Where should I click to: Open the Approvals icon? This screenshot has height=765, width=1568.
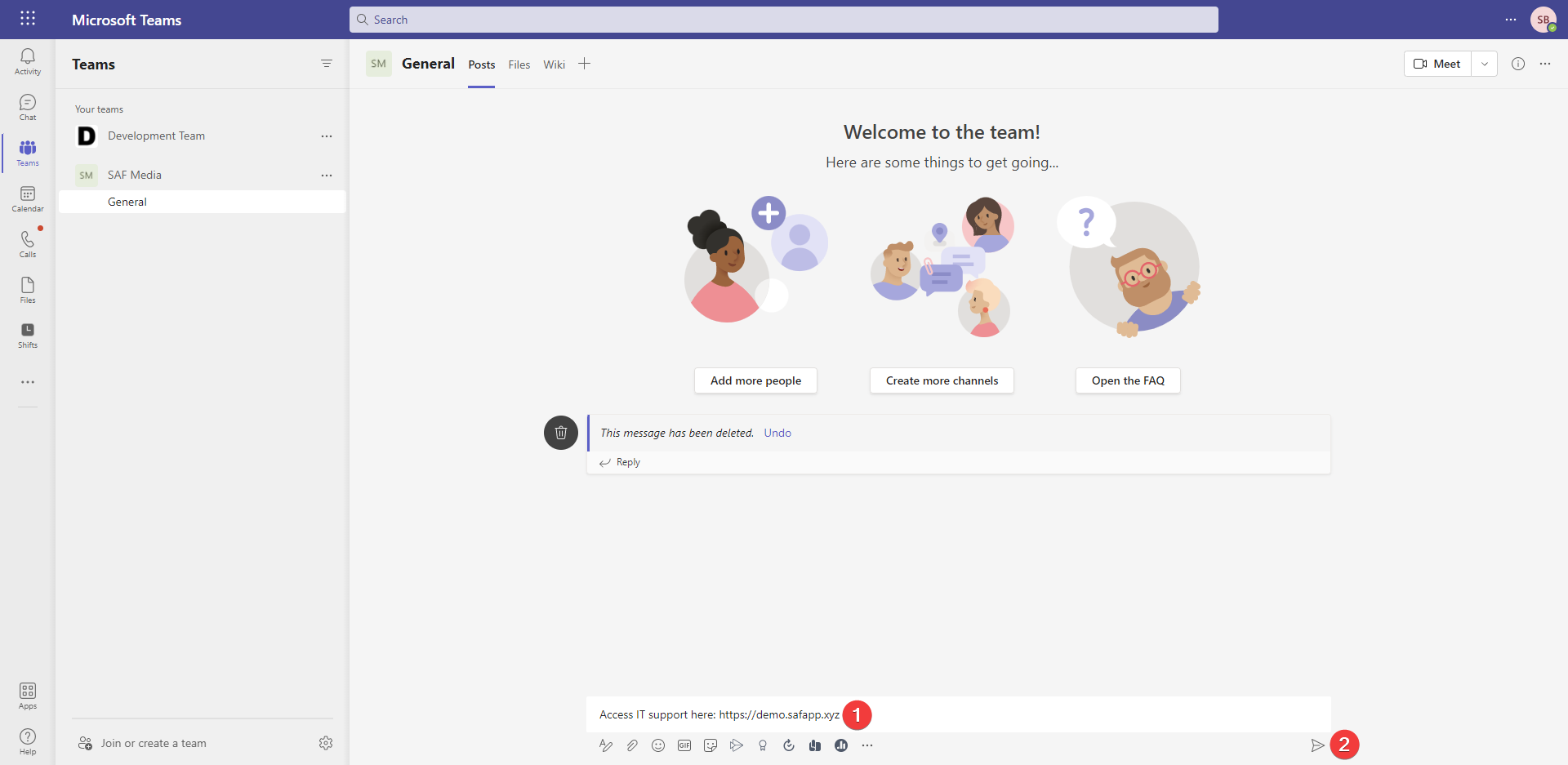pos(789,745)
